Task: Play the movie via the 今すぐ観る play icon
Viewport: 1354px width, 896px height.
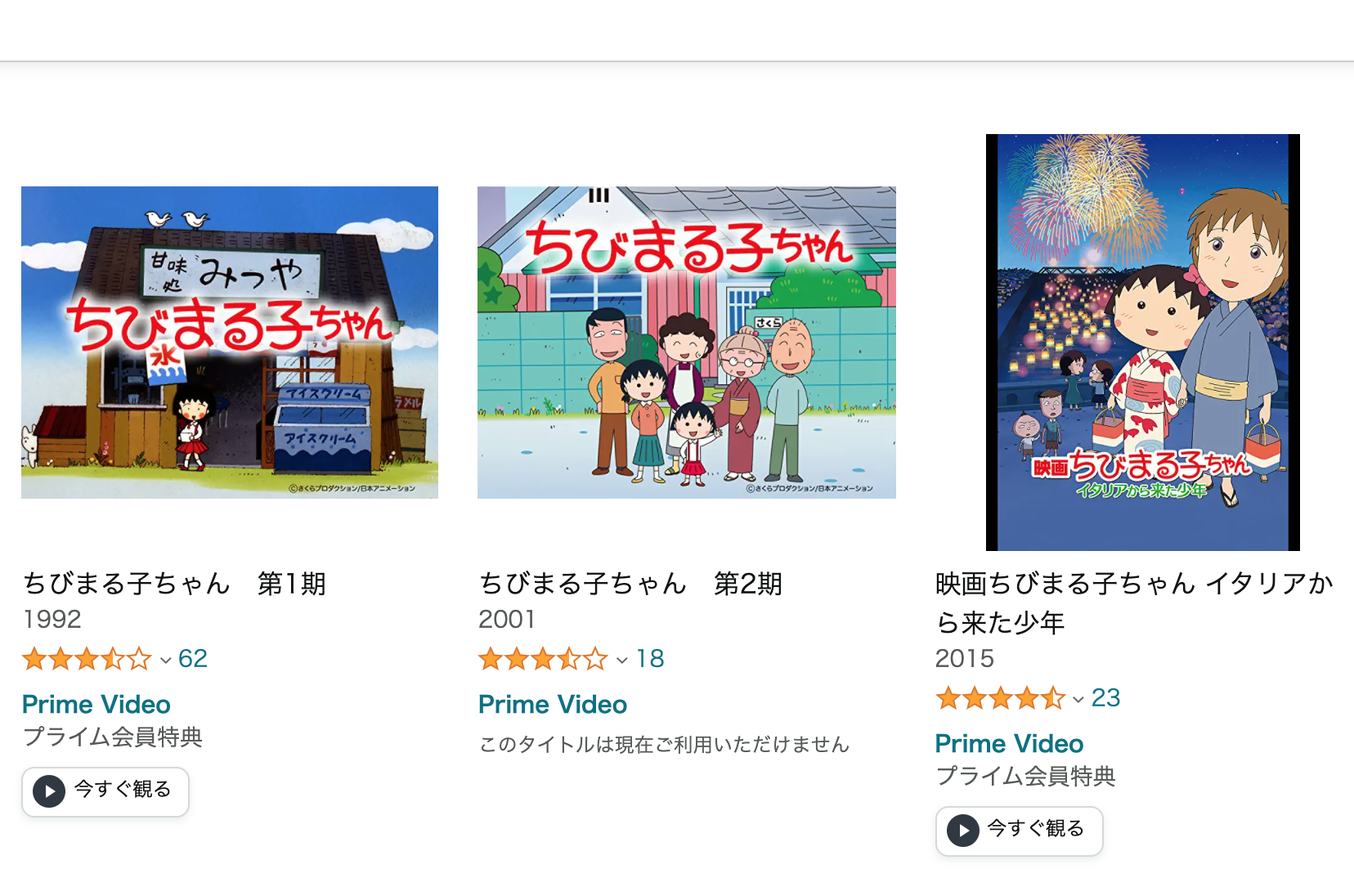Action: click(963, 831)
